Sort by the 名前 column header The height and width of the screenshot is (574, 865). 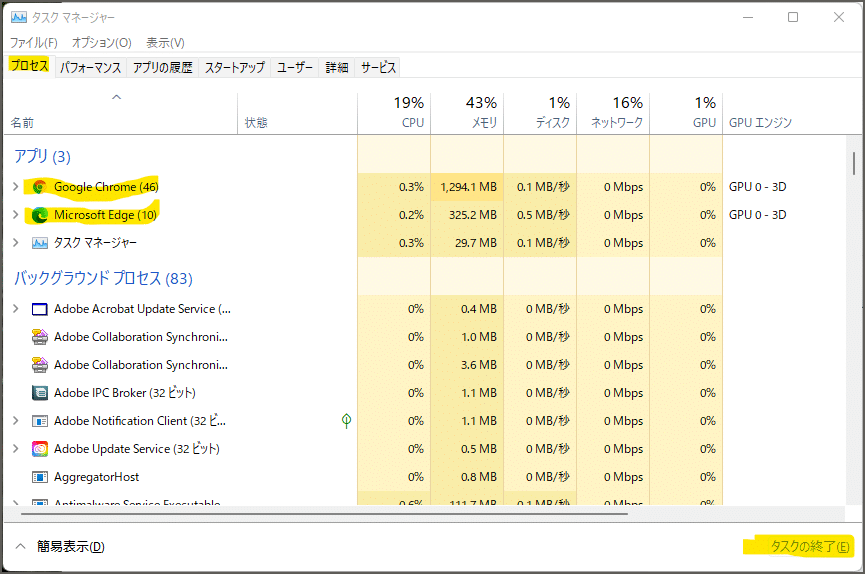pos(120,114)
